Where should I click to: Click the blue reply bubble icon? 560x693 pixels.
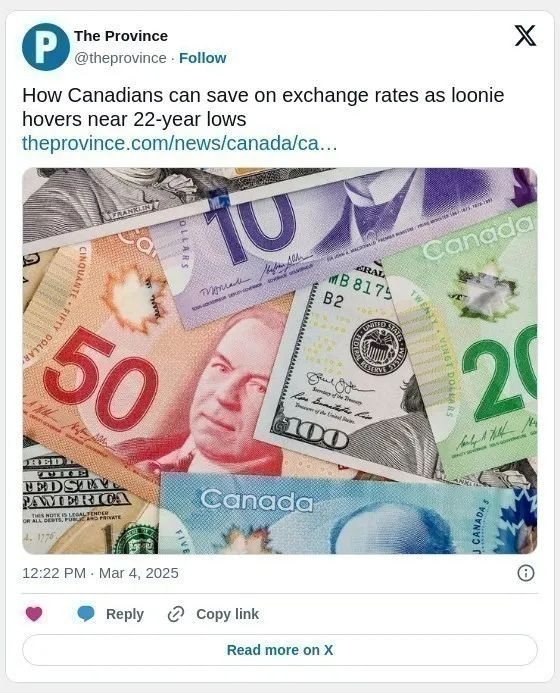[86, 613]
